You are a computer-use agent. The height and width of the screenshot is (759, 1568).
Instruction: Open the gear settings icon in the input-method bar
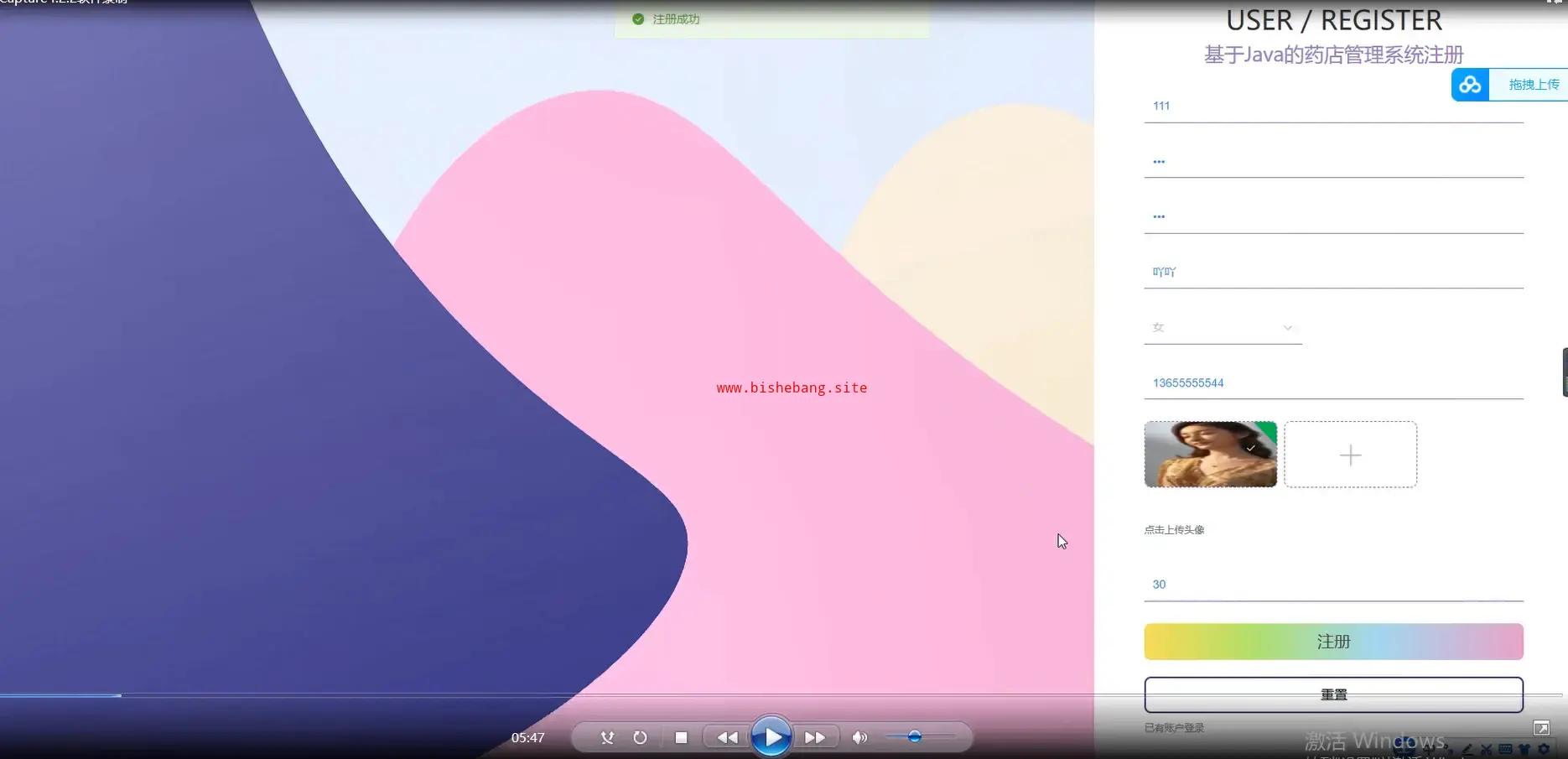pos(1544,749)
